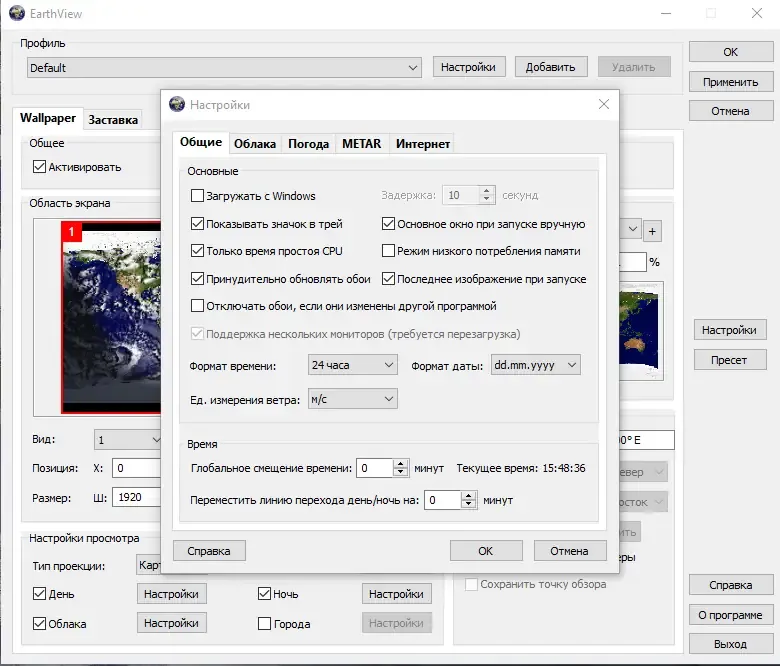Uncheck Только время простоя CPU
This screenshot has height=666, width=780.
[197, 251]
